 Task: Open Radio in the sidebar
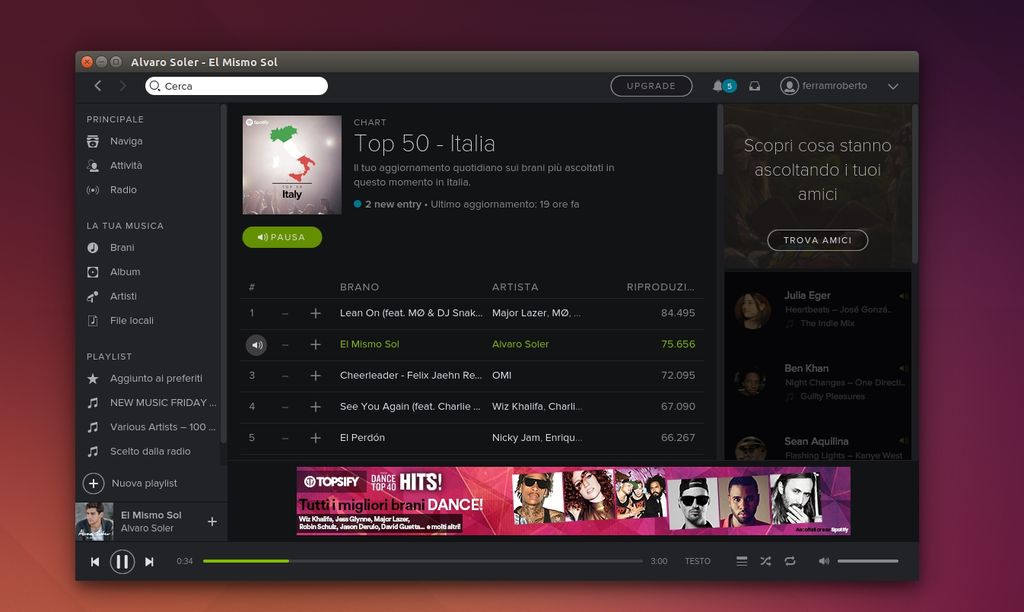[123, 190]
